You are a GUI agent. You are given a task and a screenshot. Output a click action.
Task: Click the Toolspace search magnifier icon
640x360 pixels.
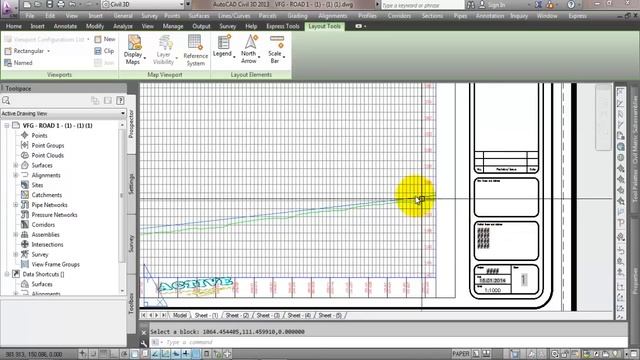coord(6,100)
